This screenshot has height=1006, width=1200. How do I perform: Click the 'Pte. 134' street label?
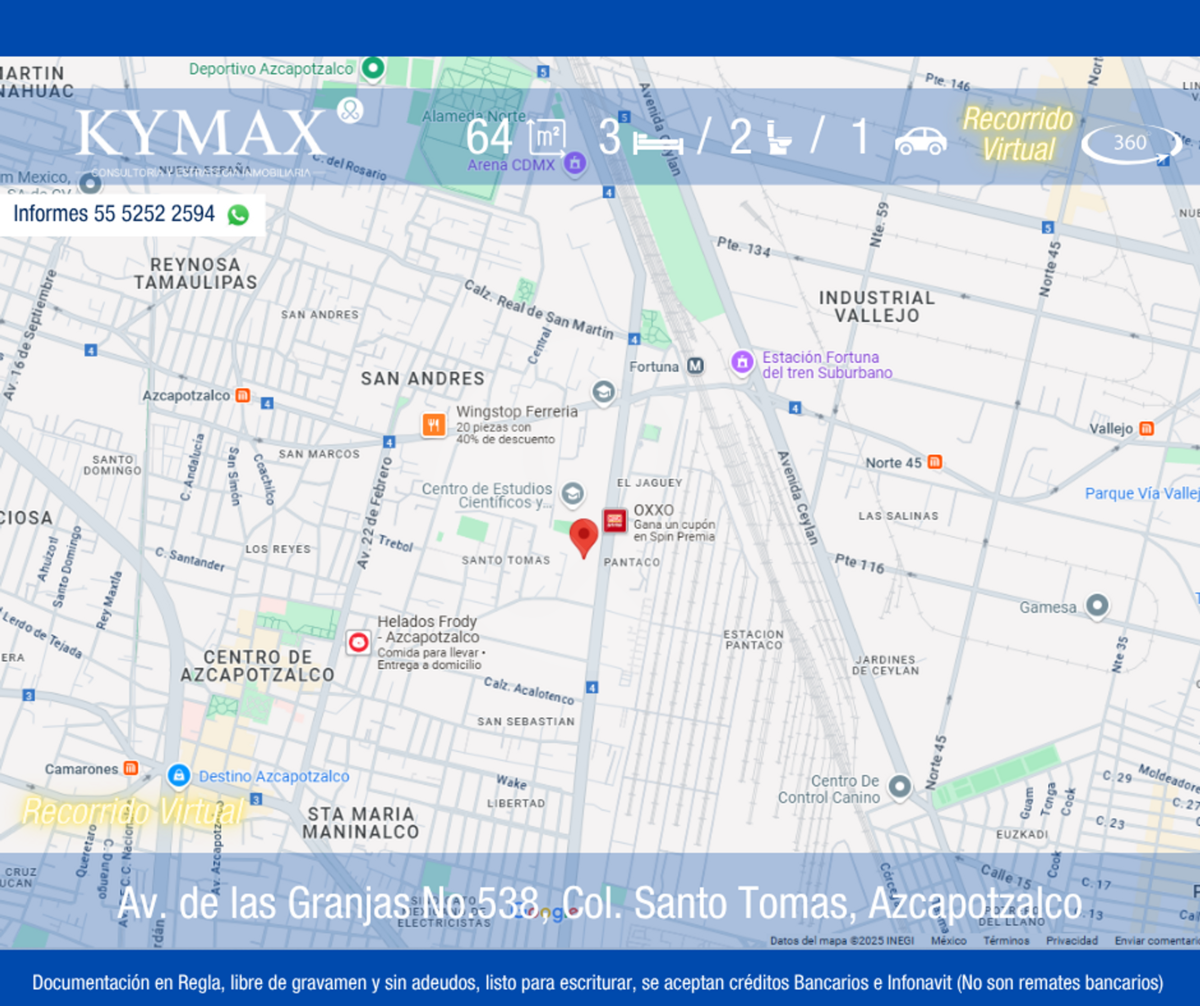[743, 247]
